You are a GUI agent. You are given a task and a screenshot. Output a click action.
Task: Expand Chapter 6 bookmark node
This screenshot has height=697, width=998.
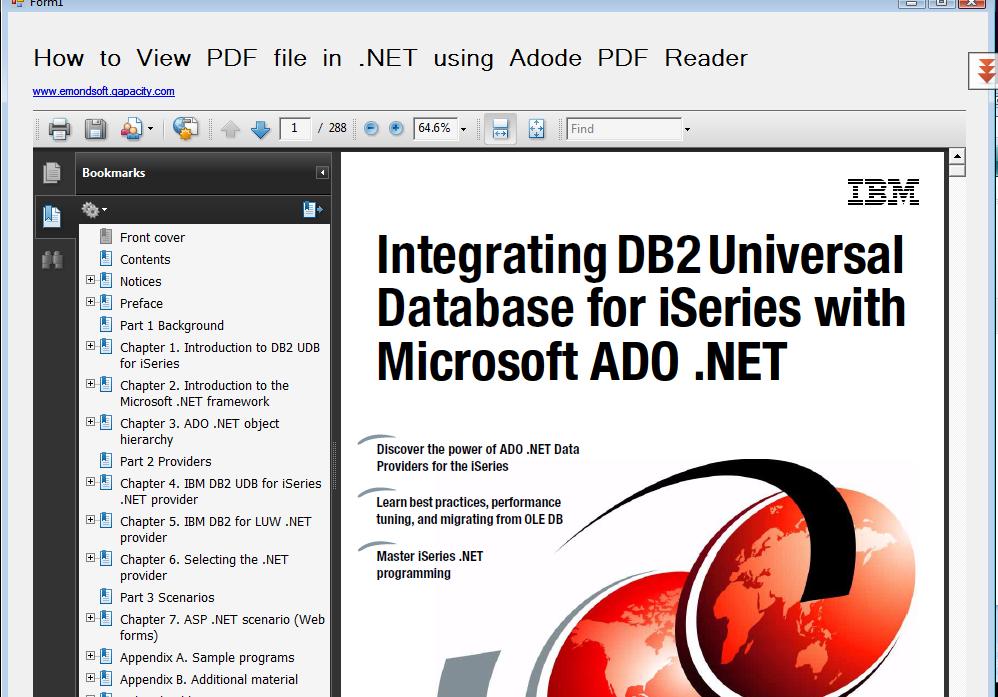[x=90, y=558]
